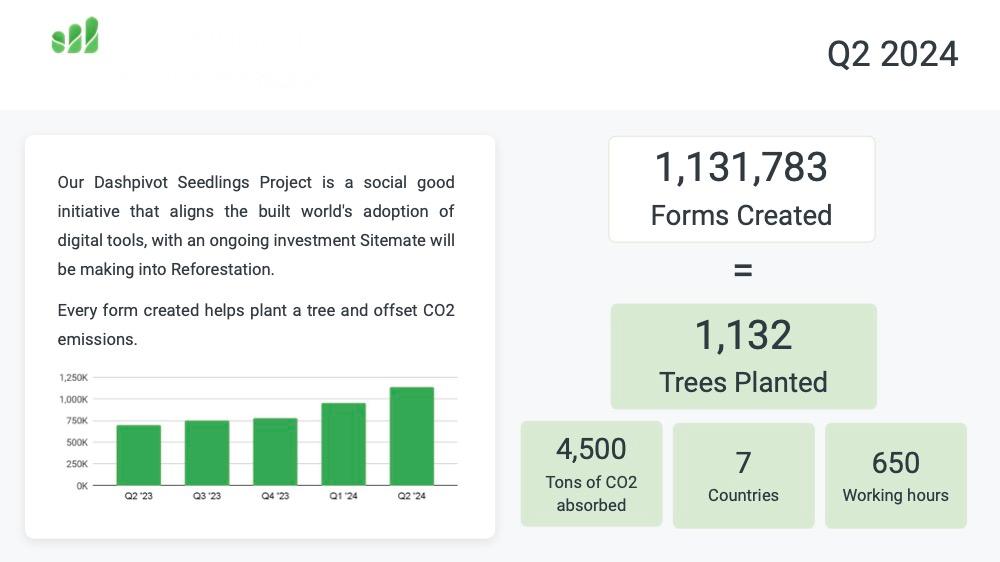The height and width of the screenshot is (562, 1000).
Task: Click the Q1 '24 bar in chart
Action: point(343,444)
